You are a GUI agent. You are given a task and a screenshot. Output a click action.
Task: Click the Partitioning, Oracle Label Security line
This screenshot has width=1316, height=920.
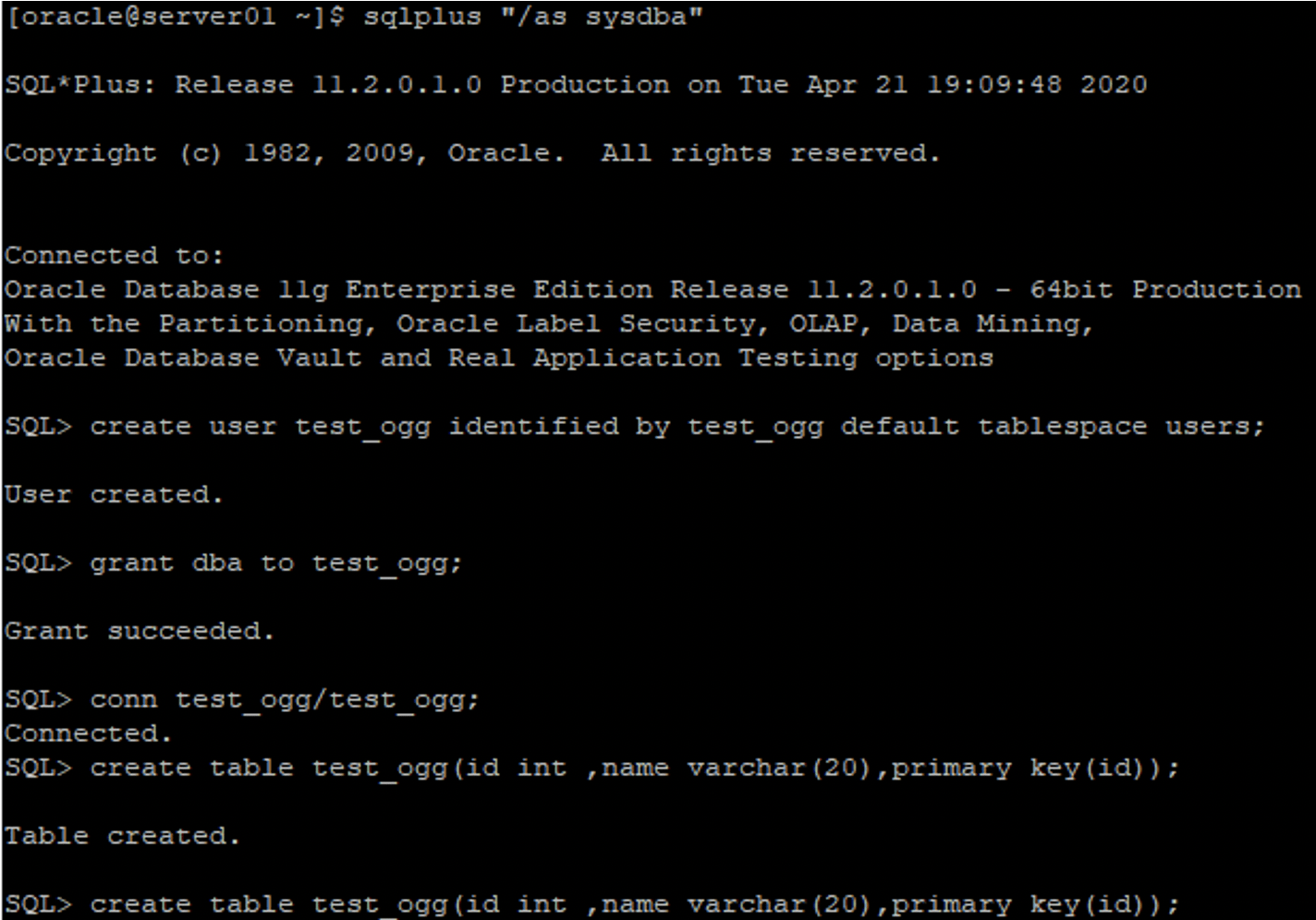549,324
